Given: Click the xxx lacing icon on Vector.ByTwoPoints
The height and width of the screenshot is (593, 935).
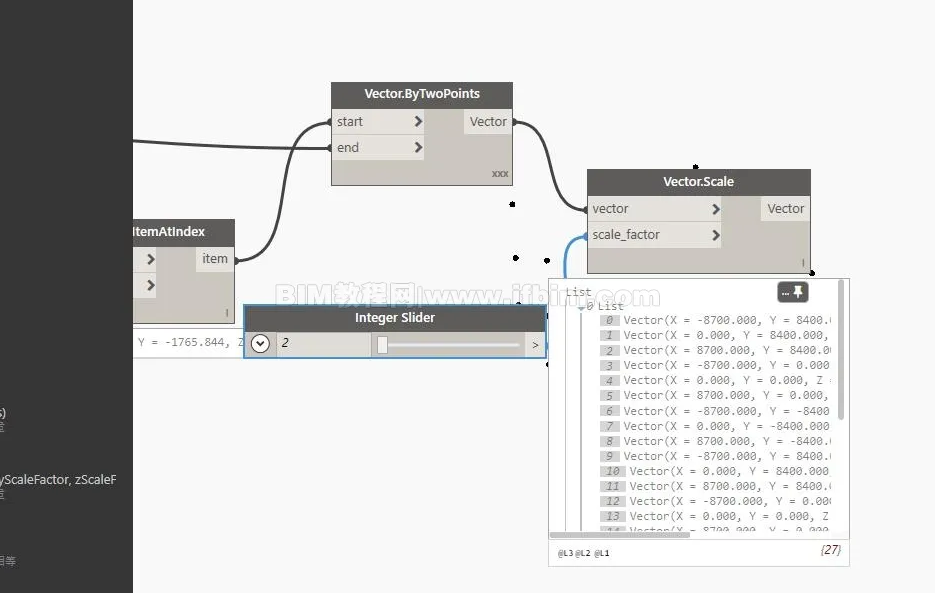Looking at the screenshot, I should 500,174.
